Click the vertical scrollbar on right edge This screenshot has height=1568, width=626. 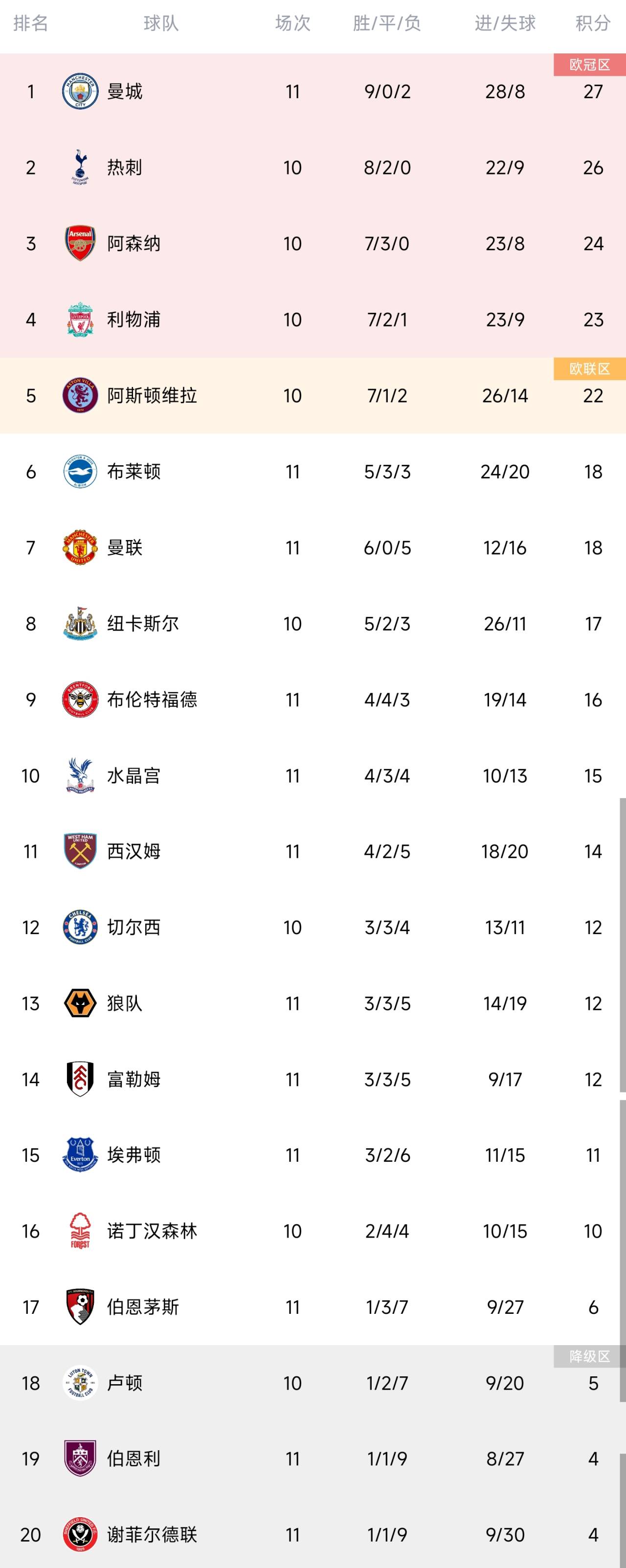click(x=623, y=945)
